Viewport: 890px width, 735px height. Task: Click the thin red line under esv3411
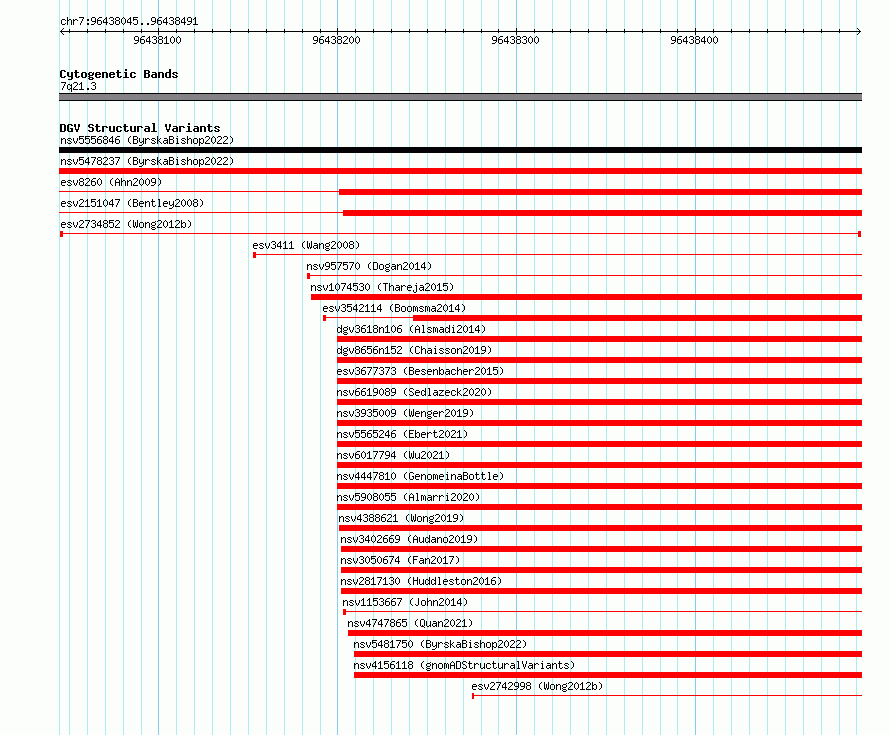[x=557, y=255]
